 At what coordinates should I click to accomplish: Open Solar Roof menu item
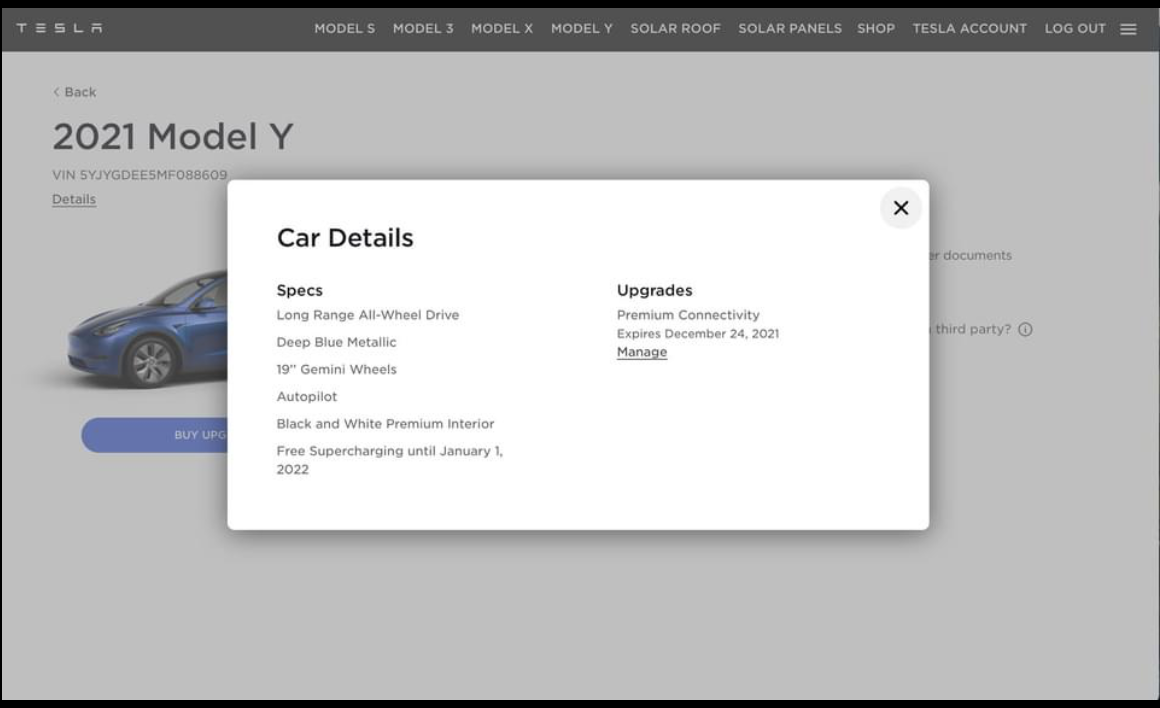point(675,28)
